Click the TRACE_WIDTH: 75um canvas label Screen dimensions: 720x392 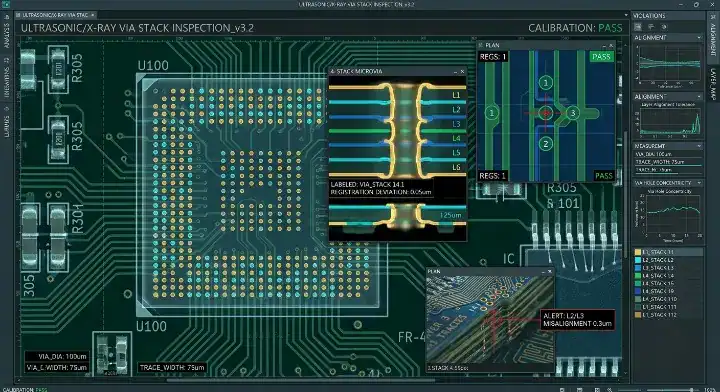tap(172, 367)
